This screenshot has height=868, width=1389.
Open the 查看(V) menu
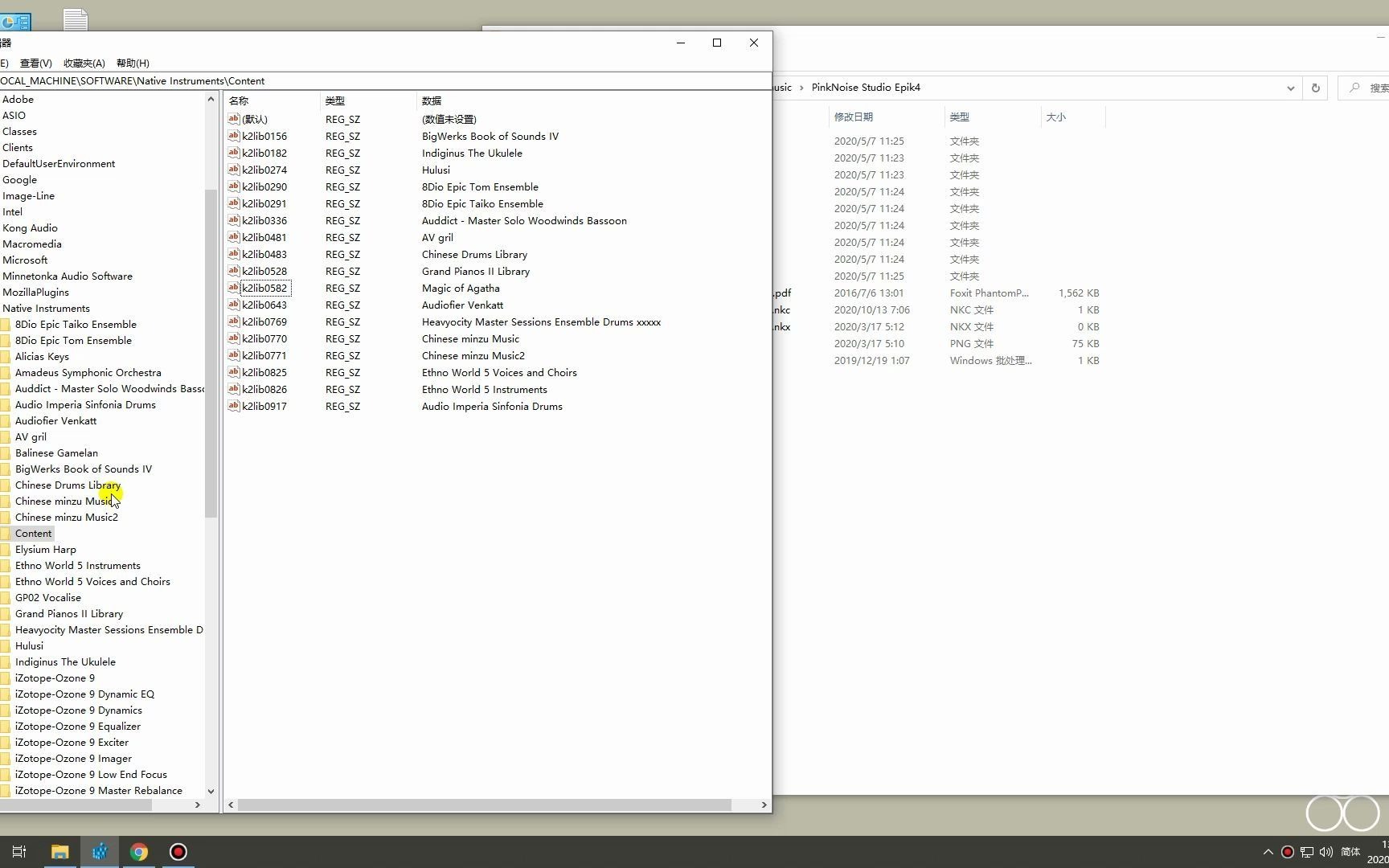[x=35, y=63]
